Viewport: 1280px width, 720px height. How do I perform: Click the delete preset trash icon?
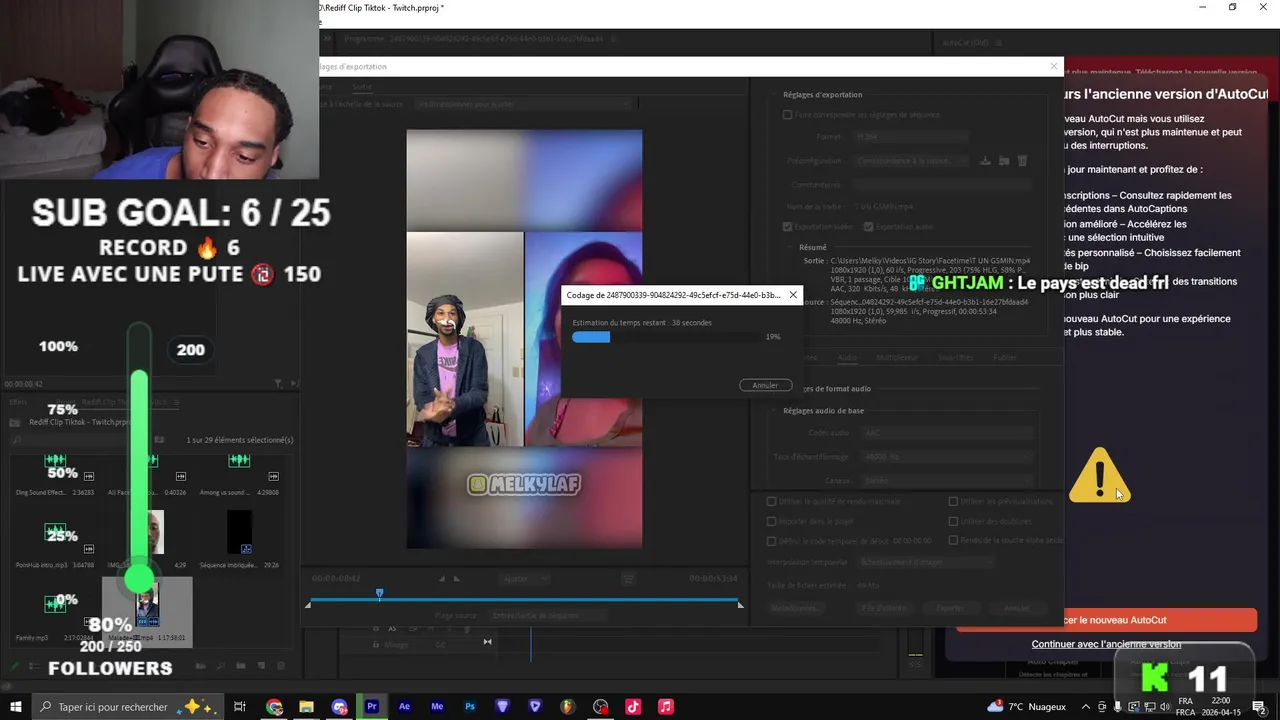tap(1022, 160)
